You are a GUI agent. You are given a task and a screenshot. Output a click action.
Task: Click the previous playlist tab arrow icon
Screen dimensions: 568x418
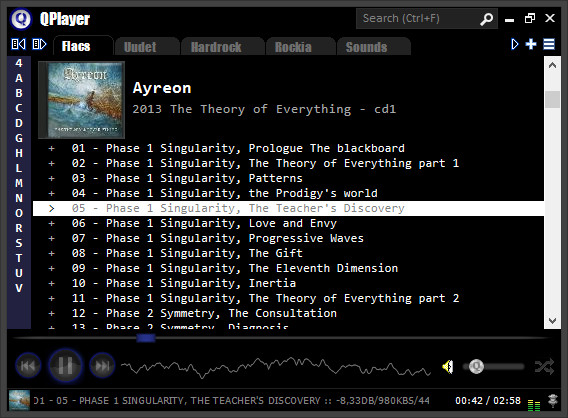click(18, 44)
